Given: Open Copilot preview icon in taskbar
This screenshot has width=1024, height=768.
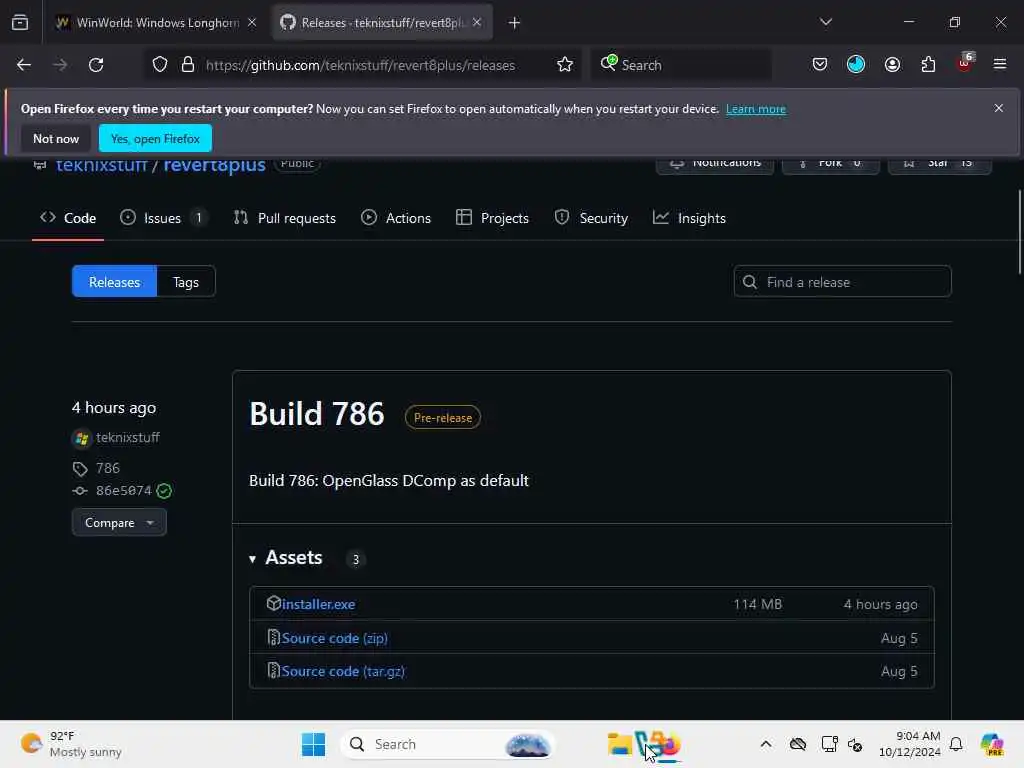Looking at the screenshot, I should [x=991, y=744].
